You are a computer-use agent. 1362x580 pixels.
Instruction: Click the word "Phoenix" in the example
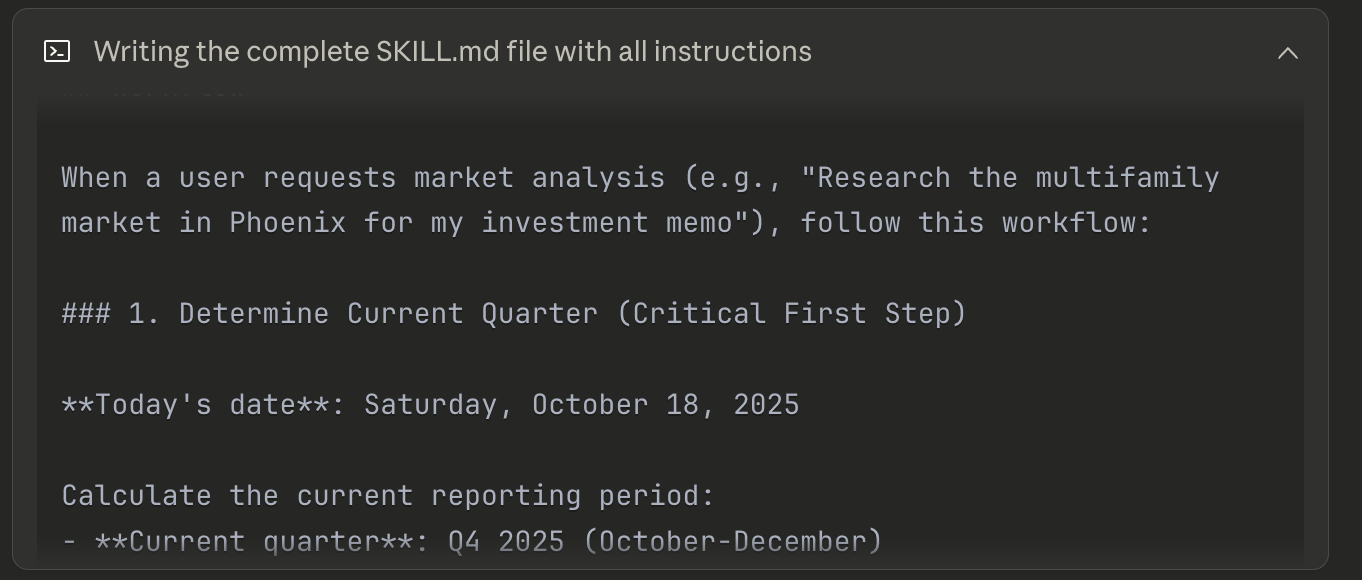pyautogui.click(x=287, y=222)
